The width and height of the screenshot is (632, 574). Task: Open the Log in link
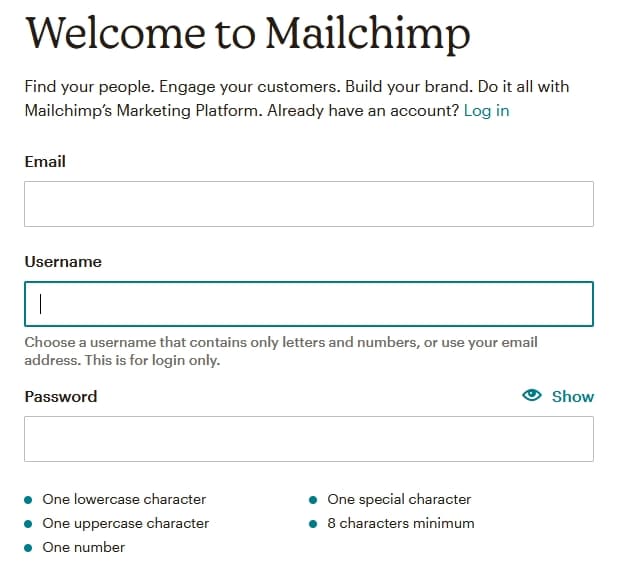click(486, 110)
